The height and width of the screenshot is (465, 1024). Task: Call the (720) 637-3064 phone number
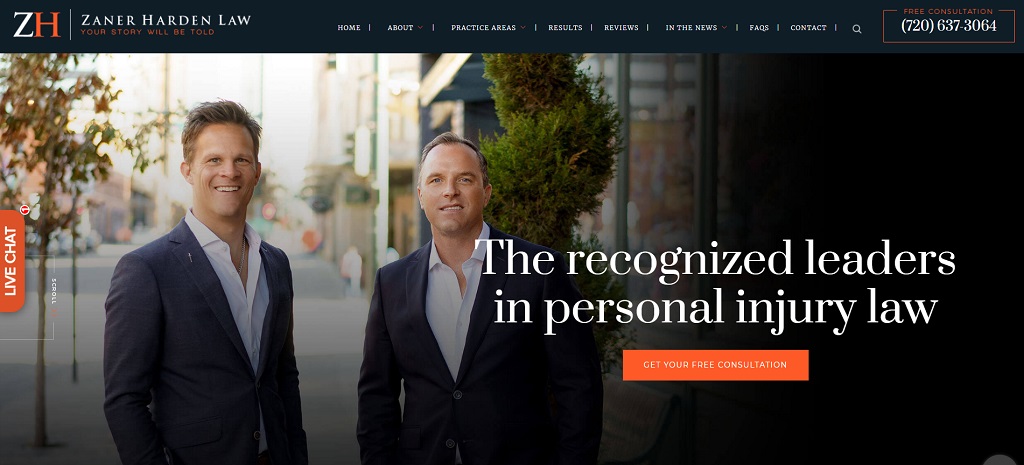[x=949, y=26]
